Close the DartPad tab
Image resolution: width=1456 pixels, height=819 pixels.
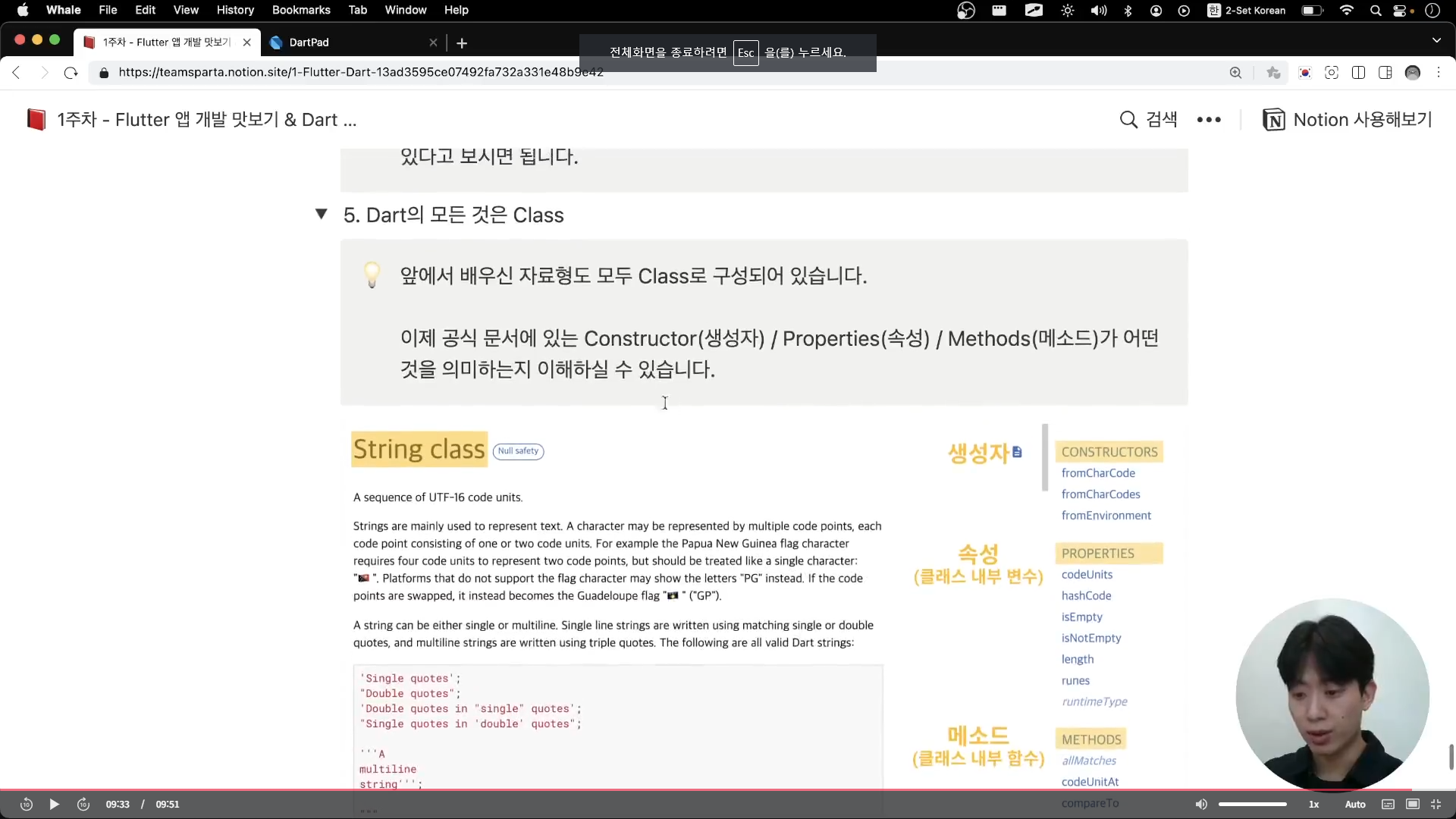(433, 42)
